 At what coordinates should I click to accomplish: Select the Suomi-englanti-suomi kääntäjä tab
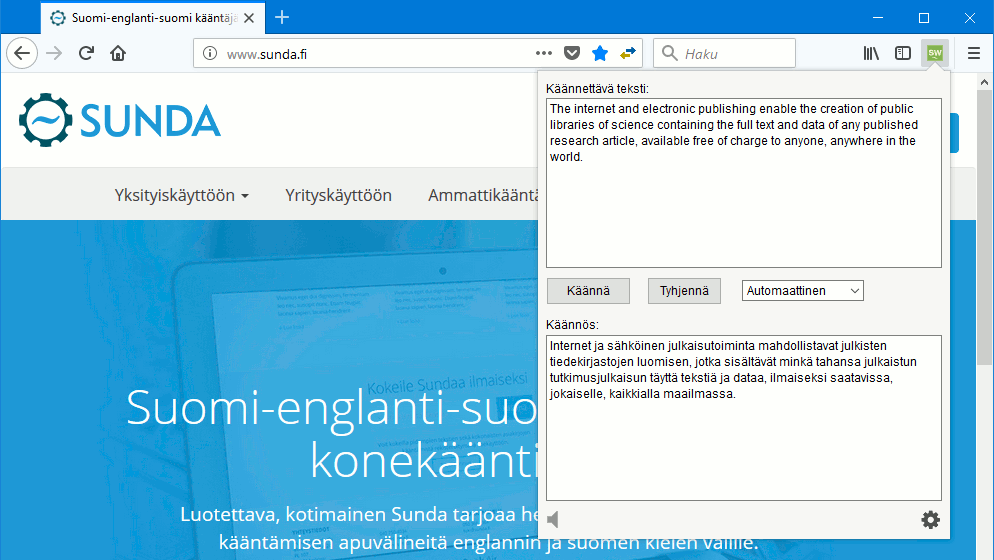click(x=151, y=18)
